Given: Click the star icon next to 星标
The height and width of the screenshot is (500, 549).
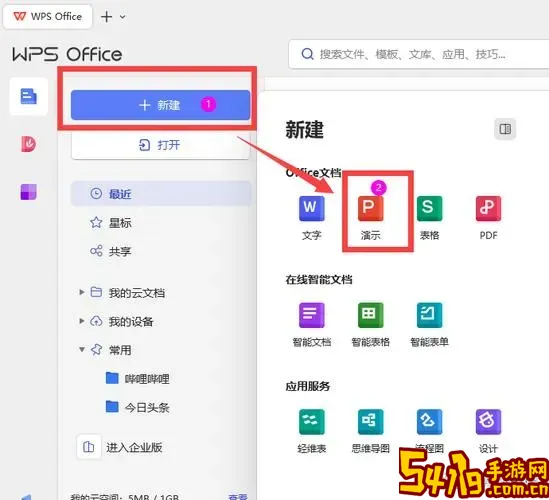Looking at the screenshot, I should pyautogui.click(x=96, y=222).
